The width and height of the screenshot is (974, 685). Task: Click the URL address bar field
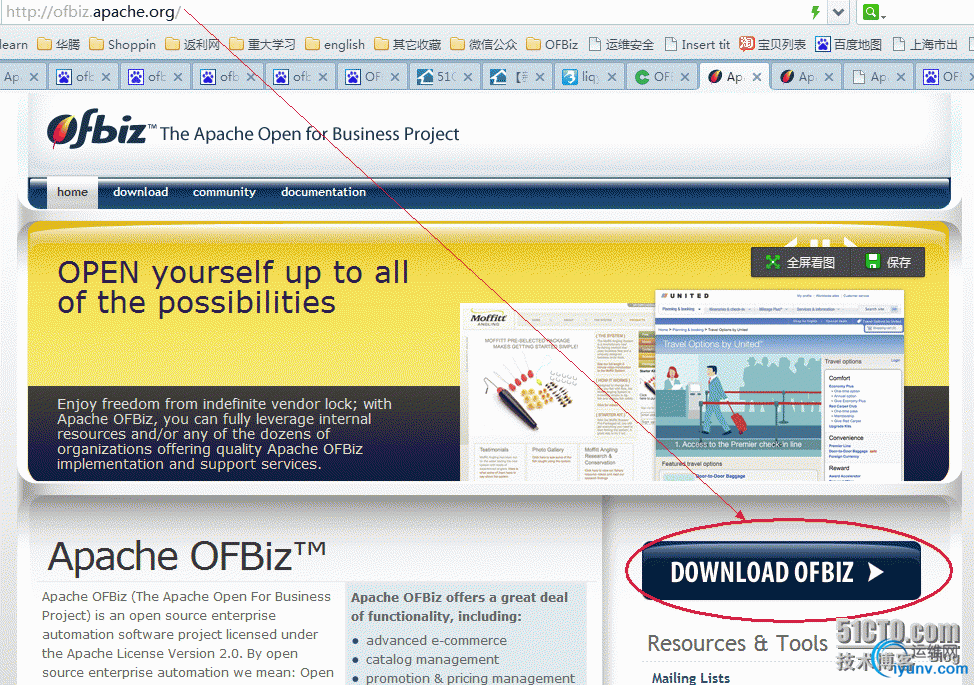coord(404,12)
